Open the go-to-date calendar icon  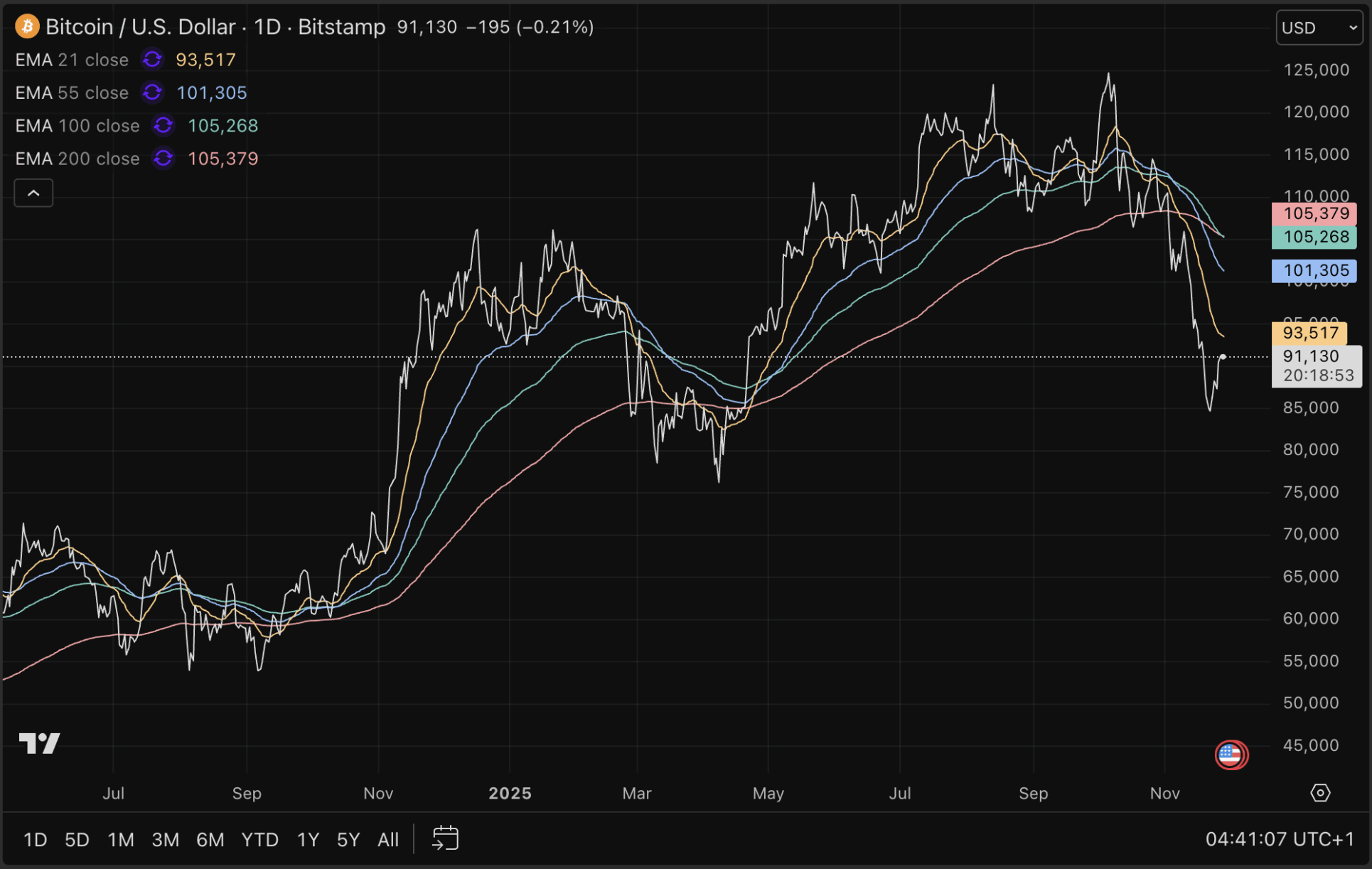pyautogui.click(x=446, y=839)
